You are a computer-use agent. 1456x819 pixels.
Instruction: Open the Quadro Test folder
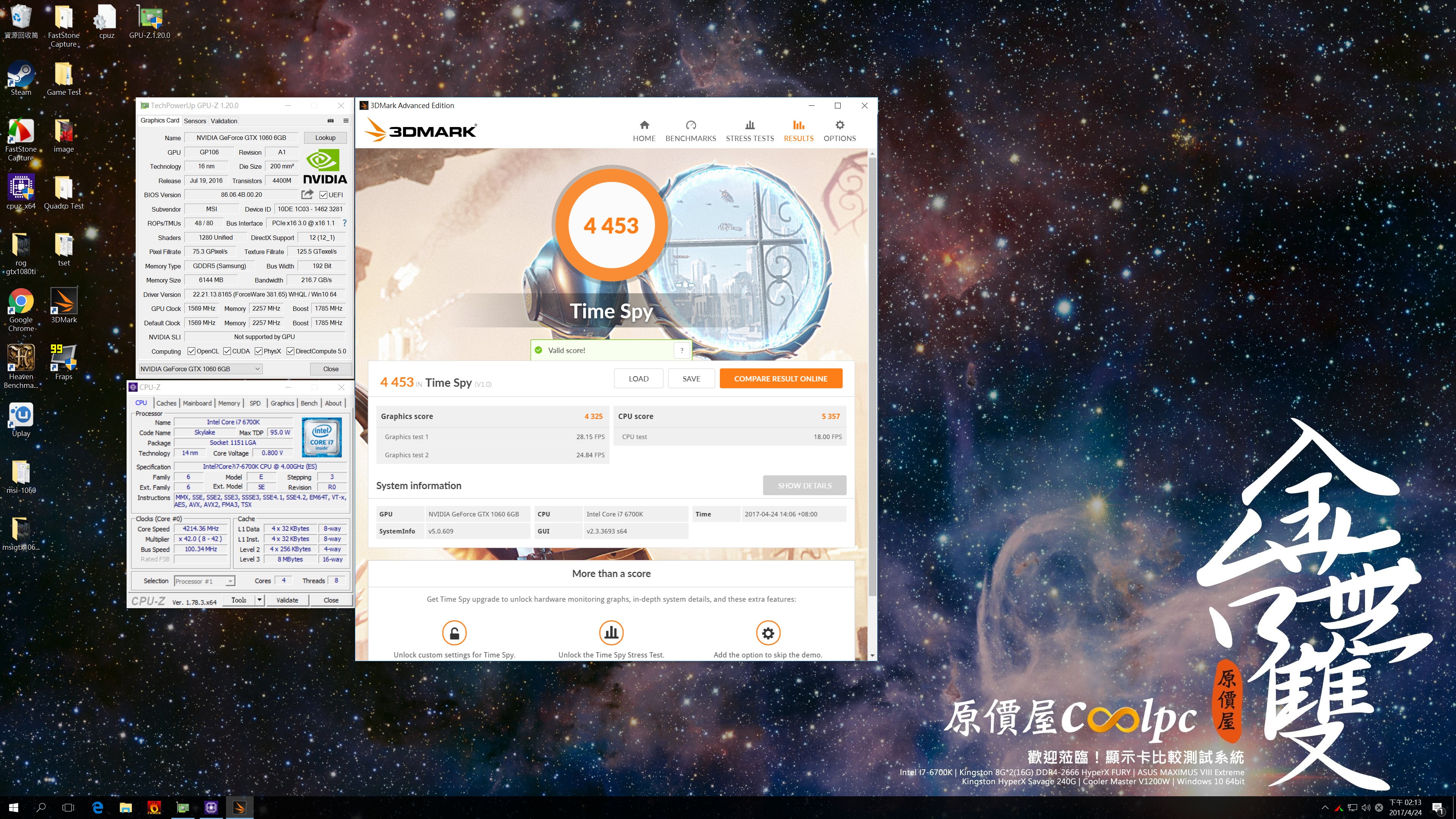(x=64, y=192)
